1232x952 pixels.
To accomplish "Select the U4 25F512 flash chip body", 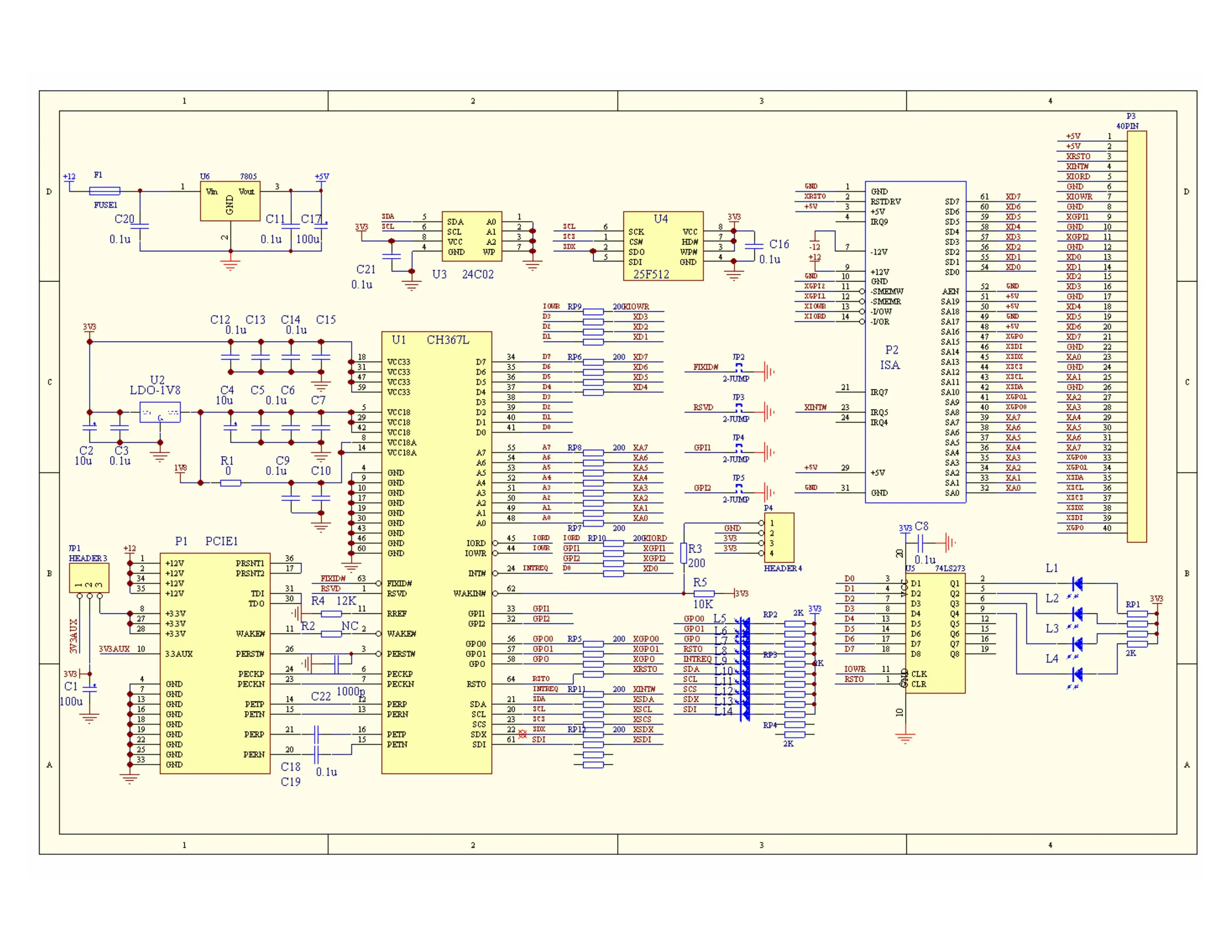I will [663, 246].
